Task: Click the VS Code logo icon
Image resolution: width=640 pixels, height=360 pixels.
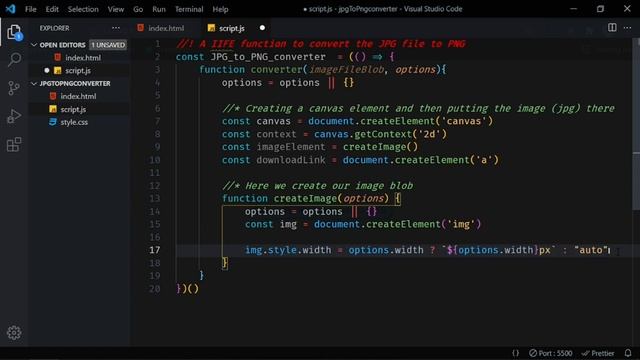Action: (x=10, y=9)
